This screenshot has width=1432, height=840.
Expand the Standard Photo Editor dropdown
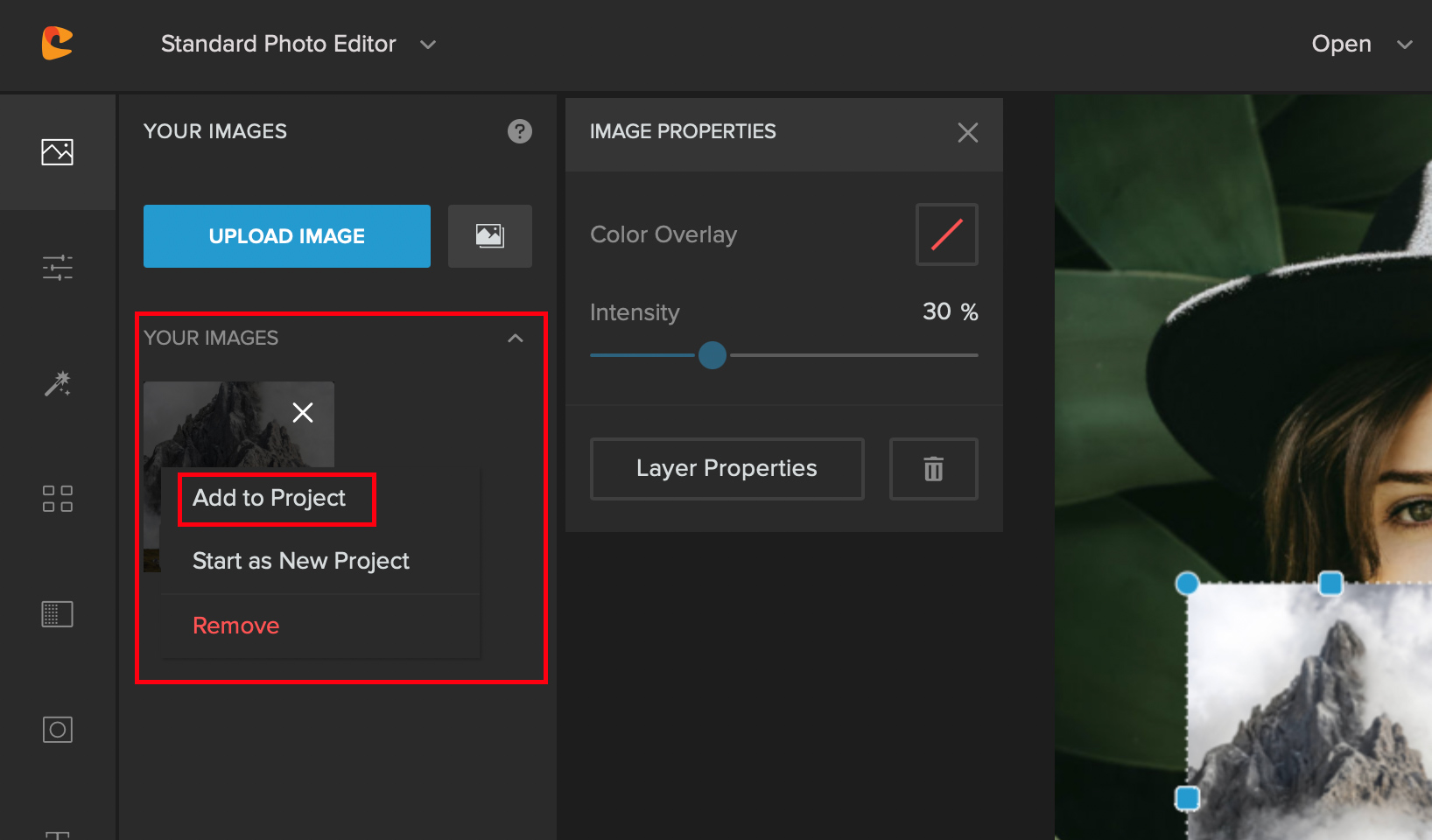(427, 44)
